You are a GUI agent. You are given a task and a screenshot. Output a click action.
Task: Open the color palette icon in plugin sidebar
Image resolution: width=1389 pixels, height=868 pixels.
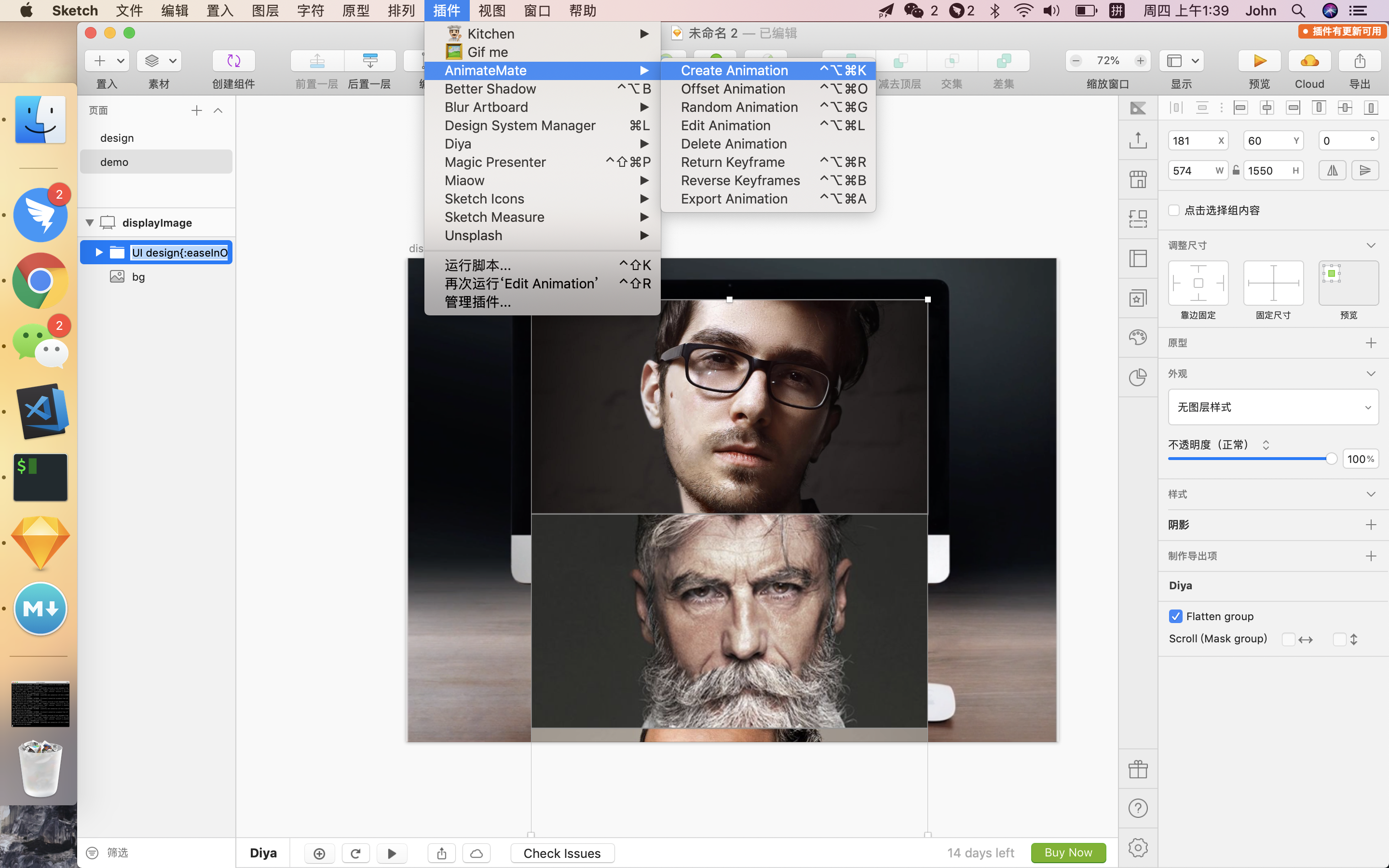pos(1138,337)
